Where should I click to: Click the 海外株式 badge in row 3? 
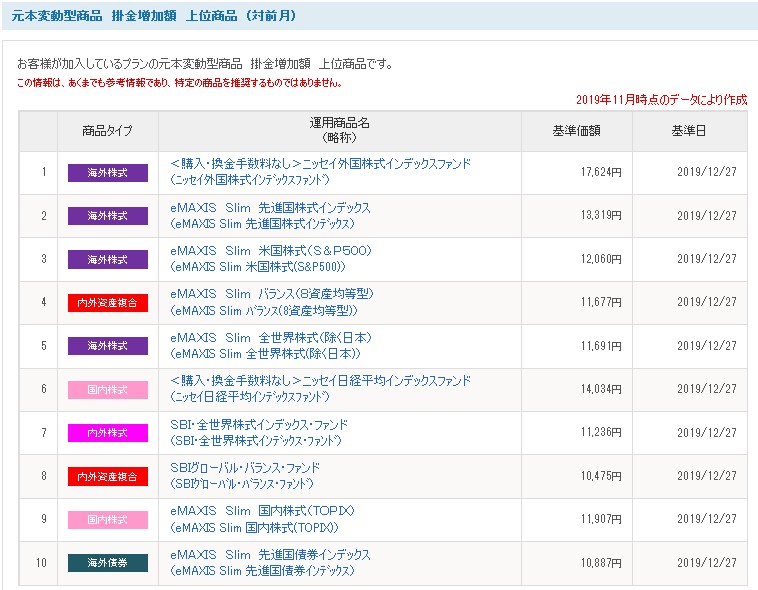point(108,259)
